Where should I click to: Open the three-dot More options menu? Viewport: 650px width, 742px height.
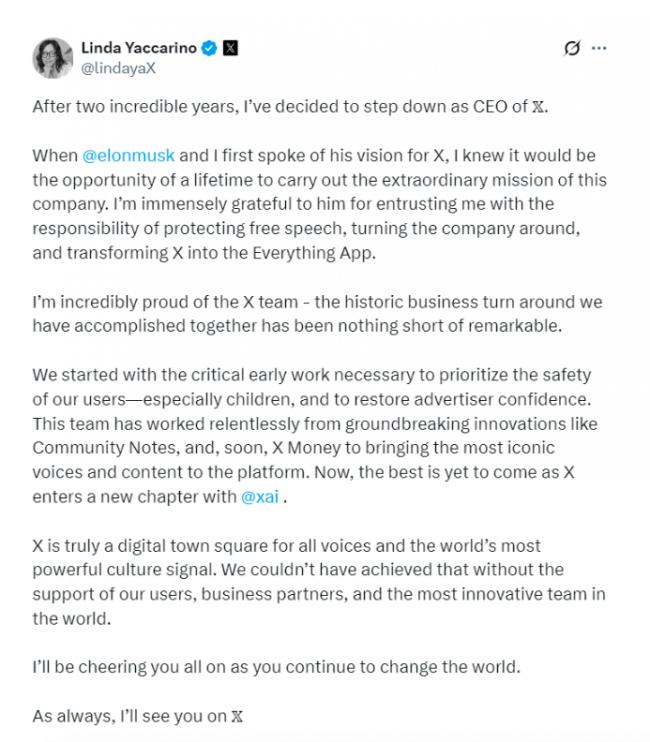[599, 48]
